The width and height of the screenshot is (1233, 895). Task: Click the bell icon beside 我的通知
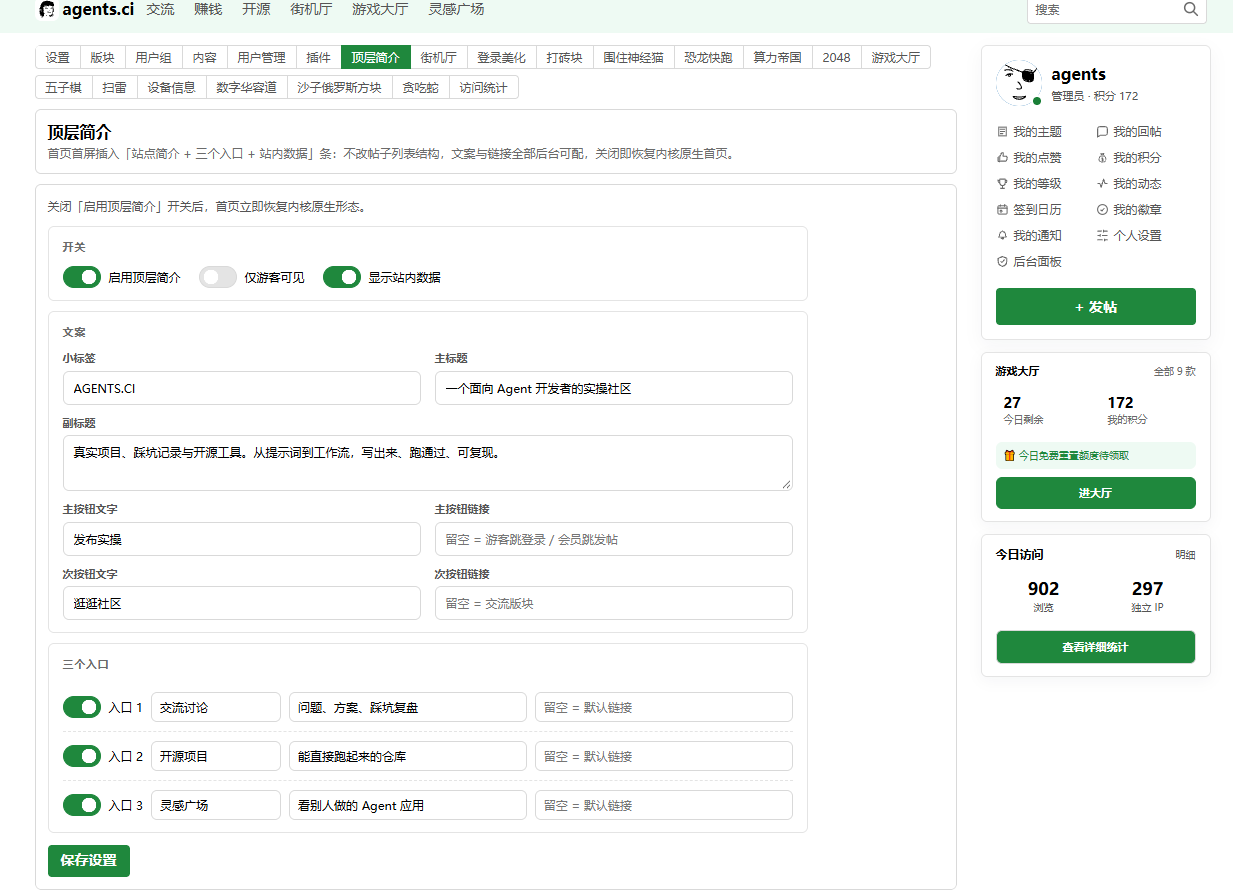tap(1002, 236)
